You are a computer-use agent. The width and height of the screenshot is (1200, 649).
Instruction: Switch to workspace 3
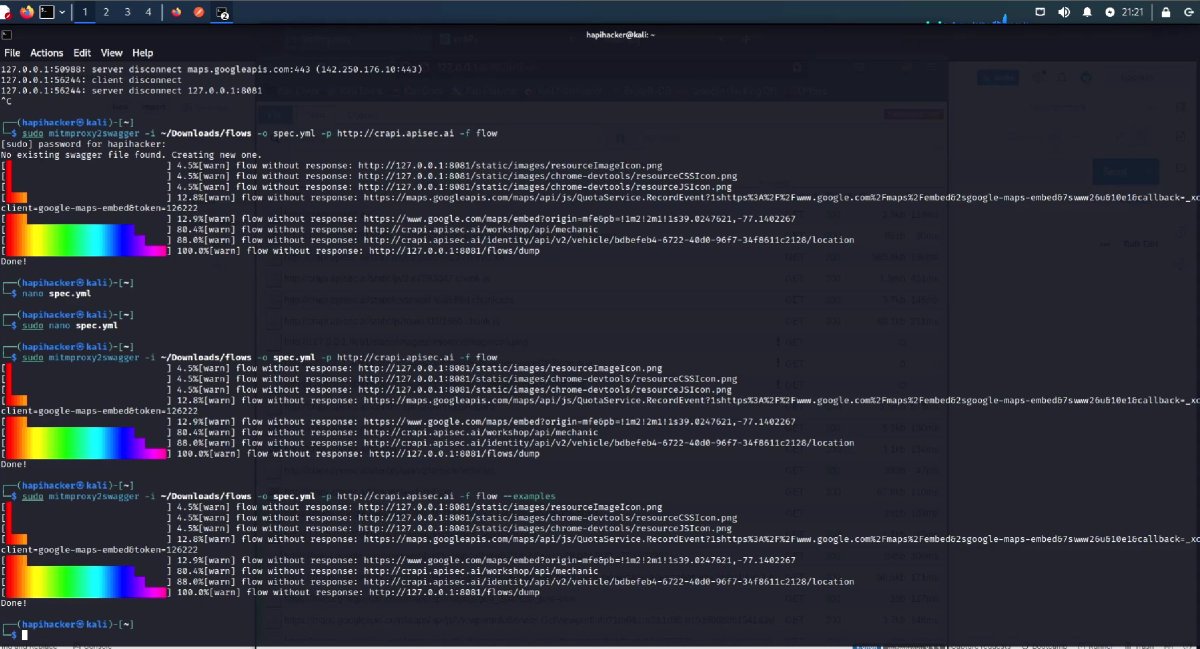[x=127, y=12]
